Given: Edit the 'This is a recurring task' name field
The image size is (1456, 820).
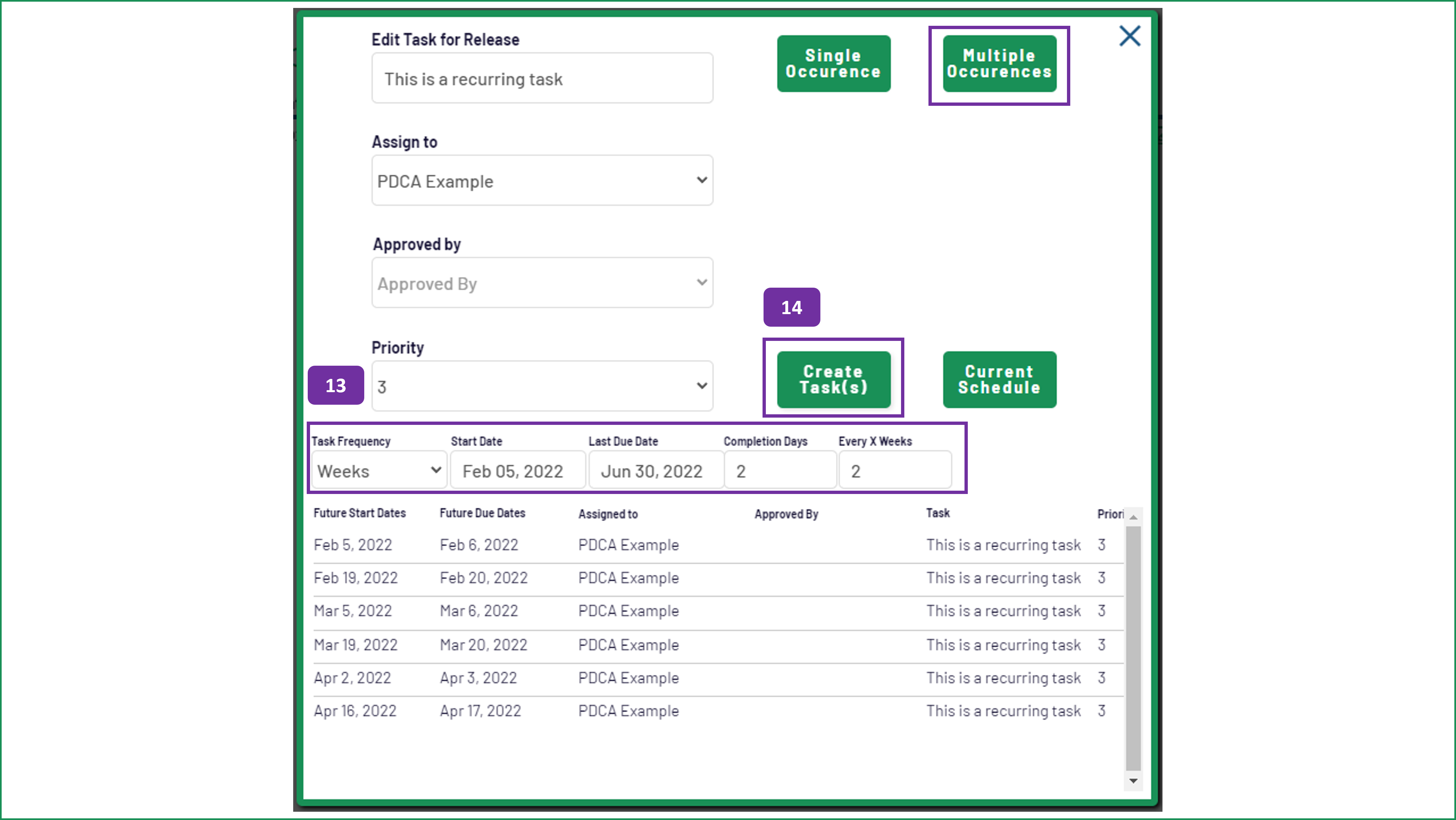Looking at the screenshot, I should 542,78.
